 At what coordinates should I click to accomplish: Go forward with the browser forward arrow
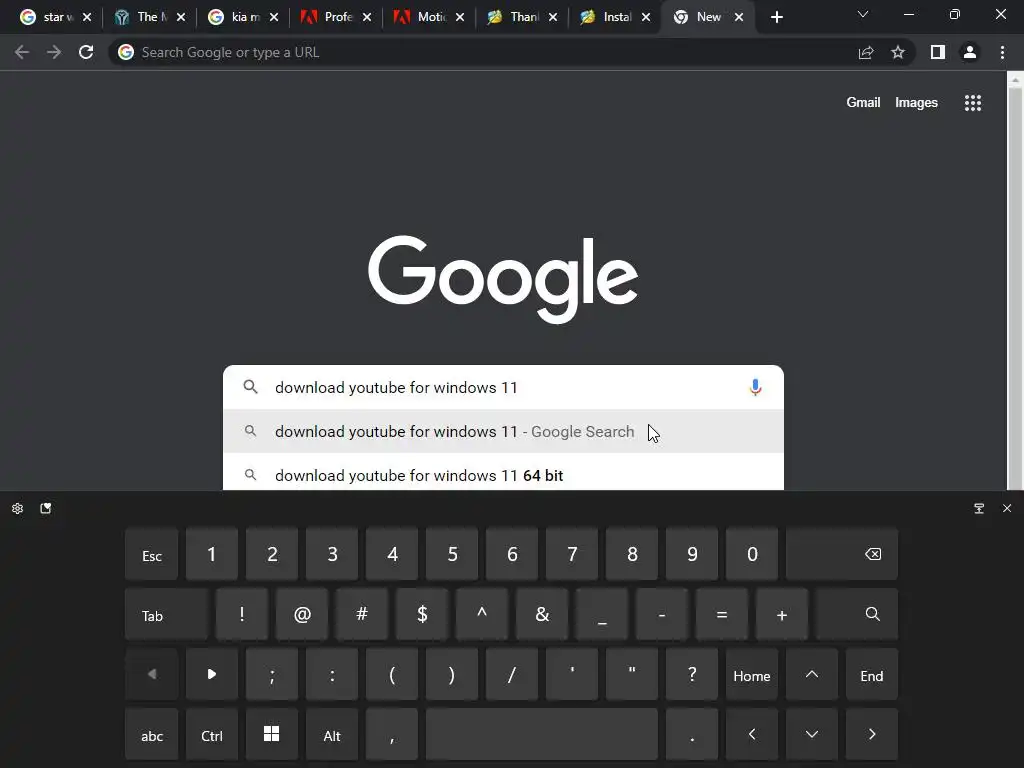pyautogui.click(x=54, y=52)
